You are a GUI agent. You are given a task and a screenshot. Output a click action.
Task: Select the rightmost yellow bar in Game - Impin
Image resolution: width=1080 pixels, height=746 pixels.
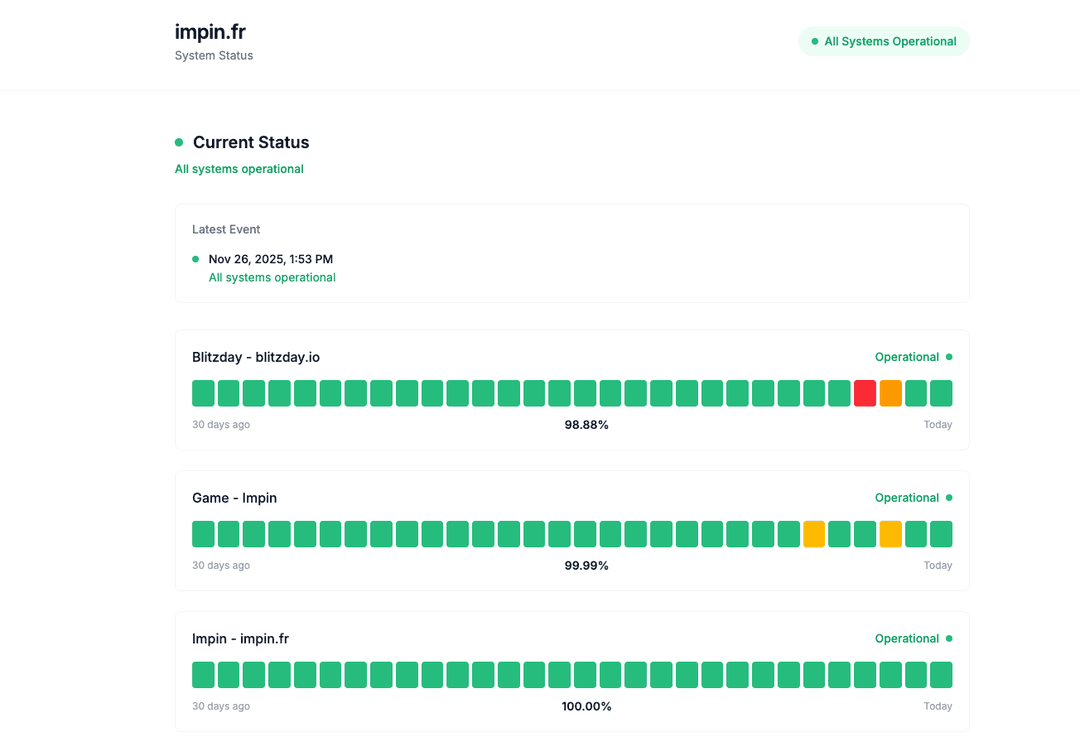click(x=890, y=534)
